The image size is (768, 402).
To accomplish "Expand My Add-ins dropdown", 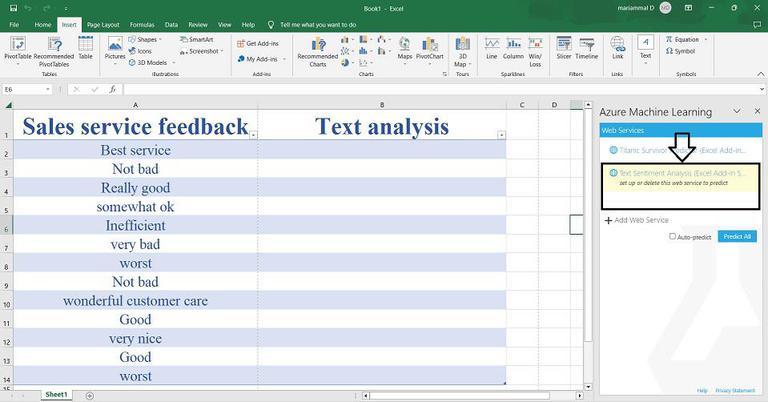I will coord(284,59).
